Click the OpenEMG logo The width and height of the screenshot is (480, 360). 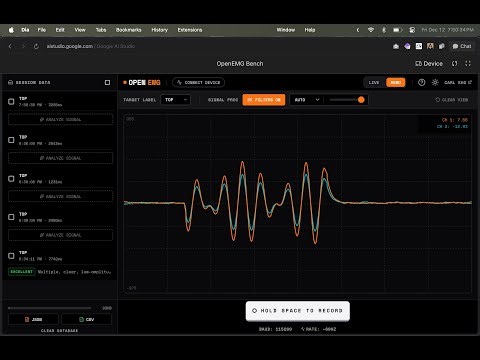(x=142, y=82)
